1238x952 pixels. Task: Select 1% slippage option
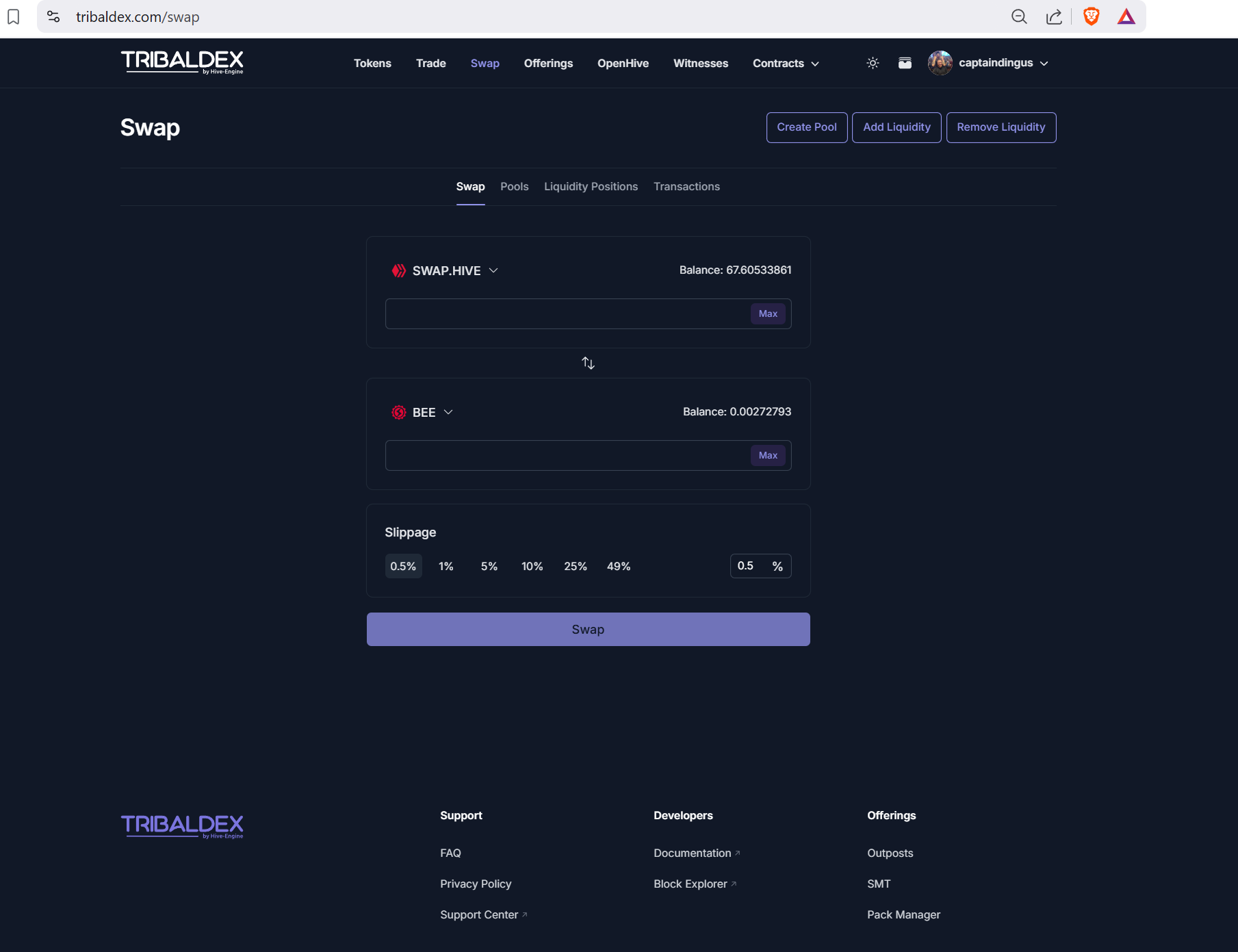click(x=446, y=567)
